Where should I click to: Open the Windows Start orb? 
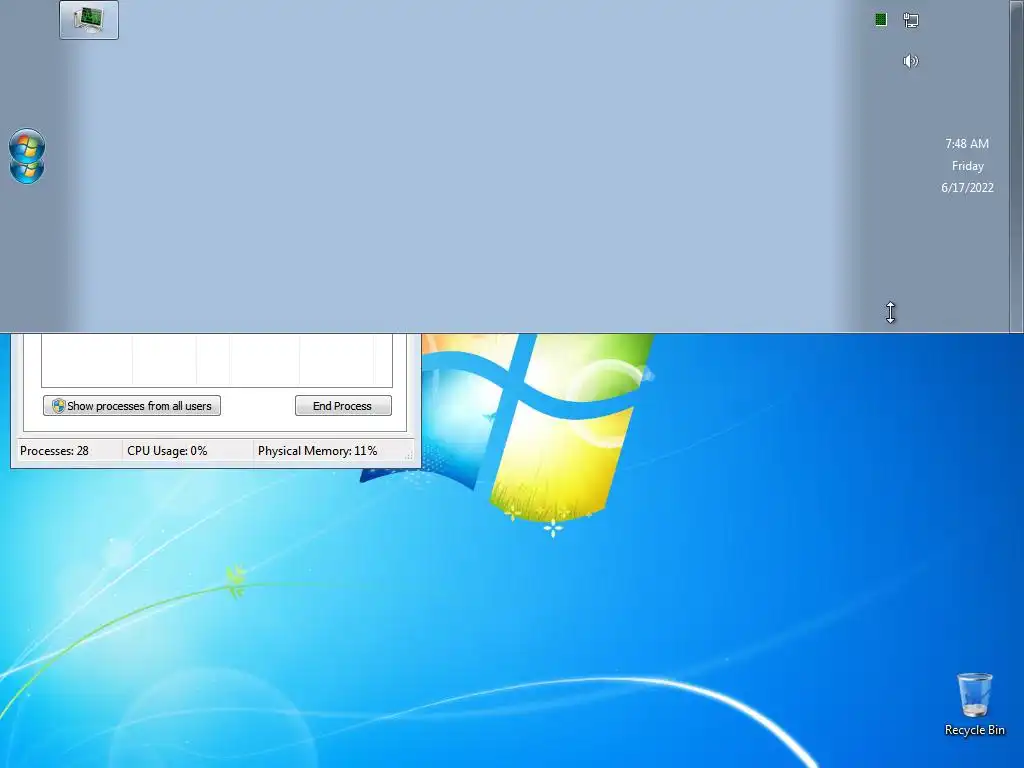tap(27, 155)
